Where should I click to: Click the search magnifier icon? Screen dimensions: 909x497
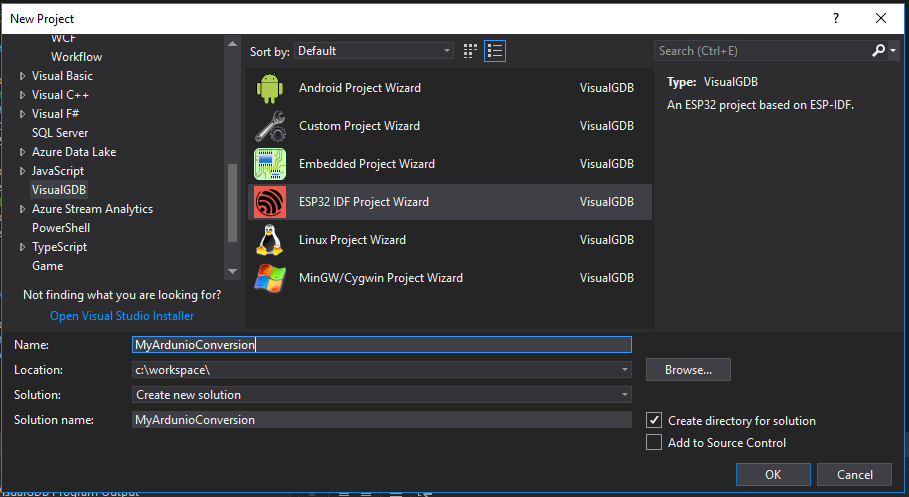tap(878, 51)
